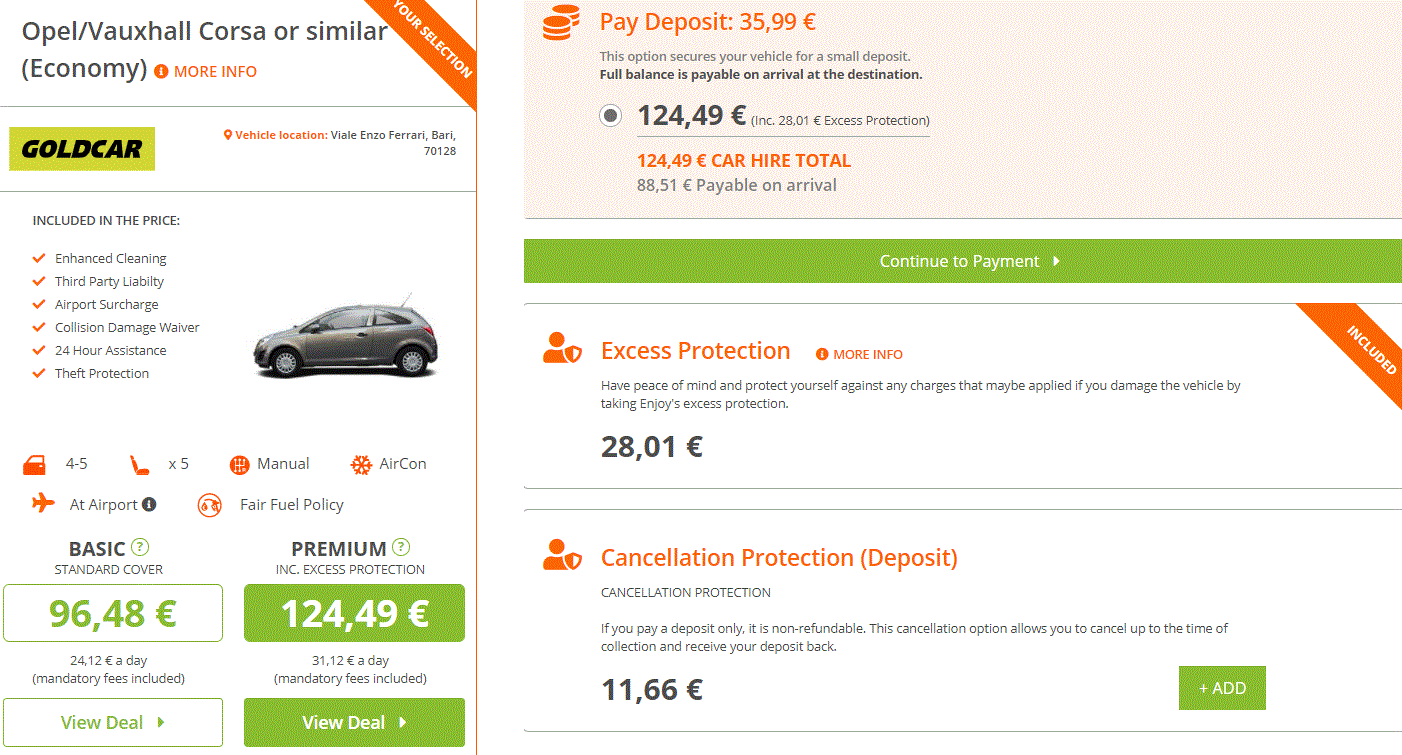Add Cancellation Protection with the + ADD button

[1222, 688]
